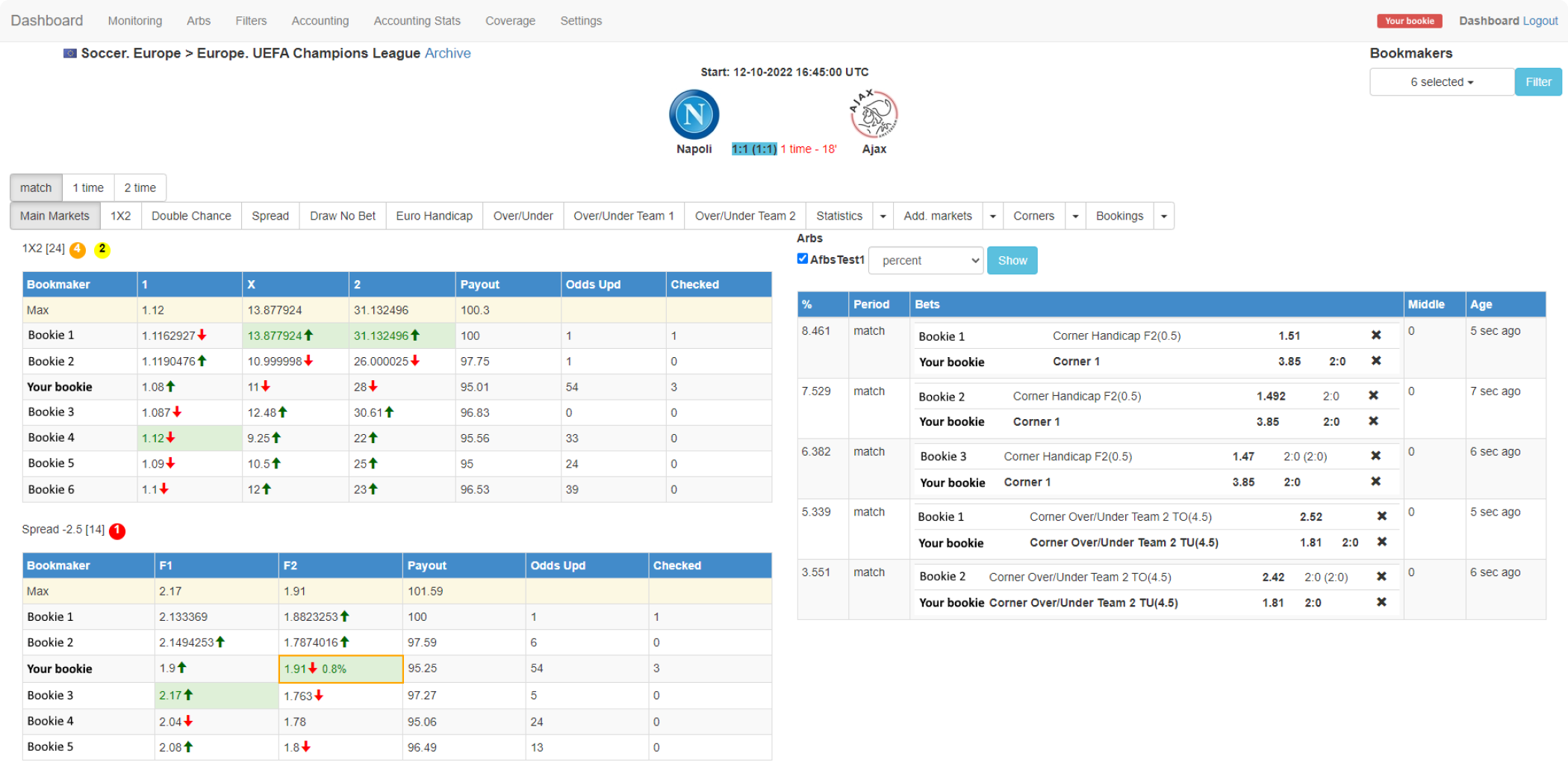
Task: Click the Spread tab
Action: tap(270, 216)
